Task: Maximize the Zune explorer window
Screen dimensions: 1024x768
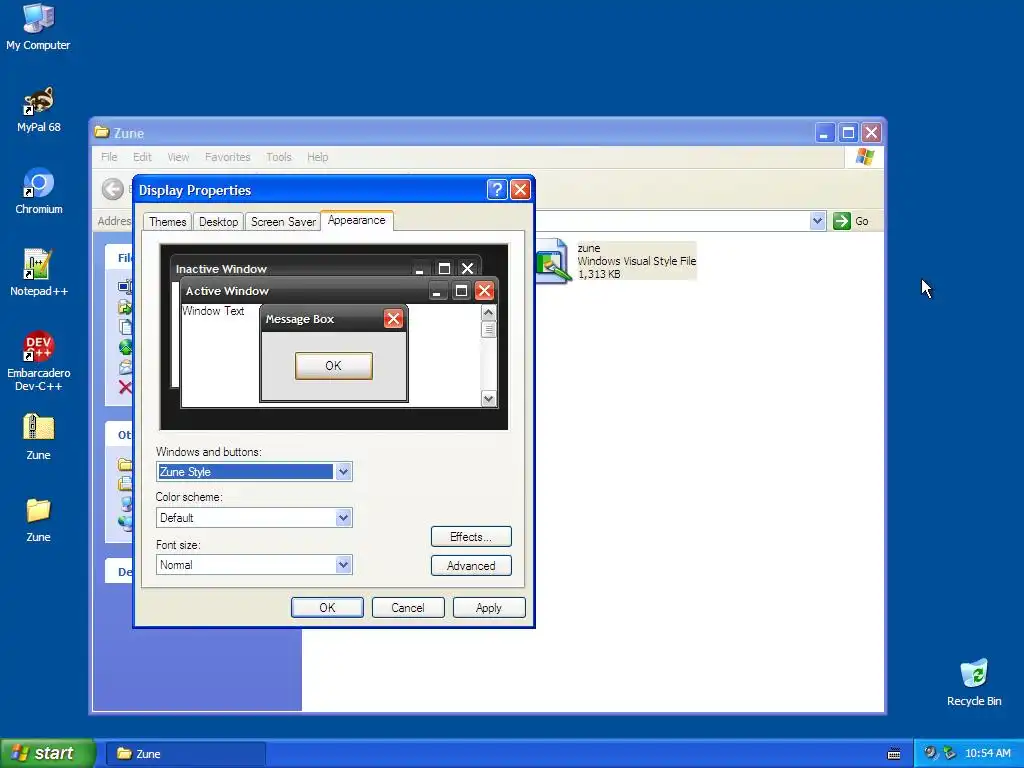Action: (x=848, y=133)
